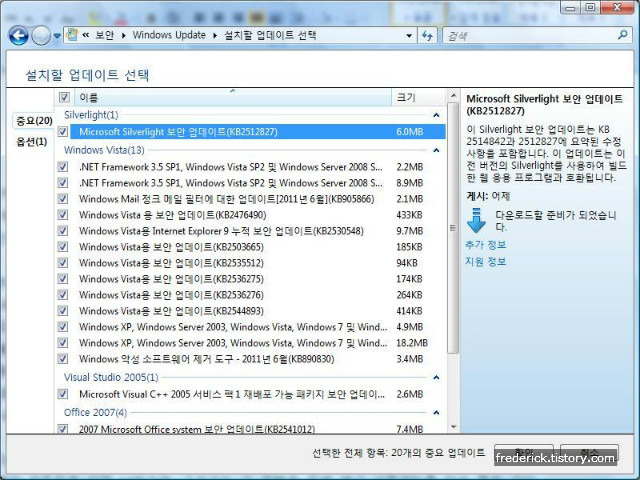Image resolution: width=640 pixels, height=480 pixels.
Task: Select the Windows Update breadcrumb segment
Action: (x=169, y=35)
